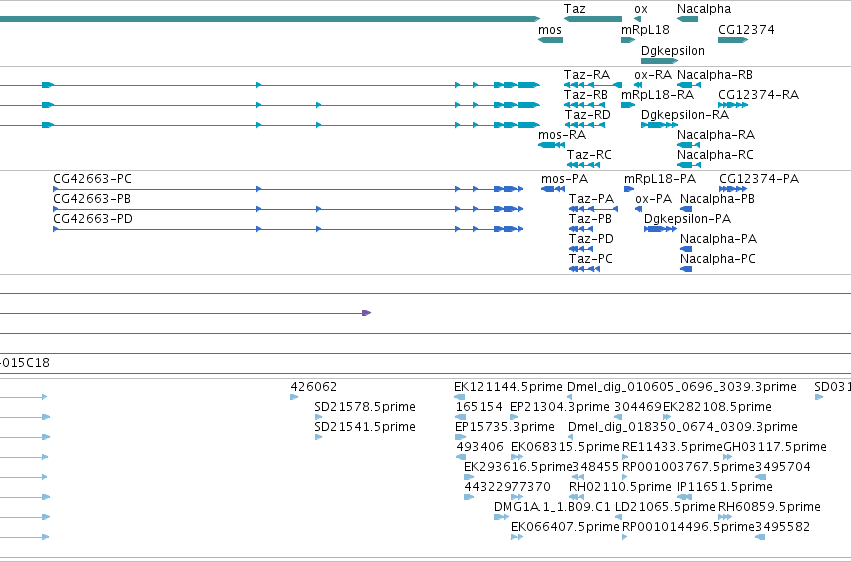Select the EK068315.5prime EST feature

click(517, 457)
